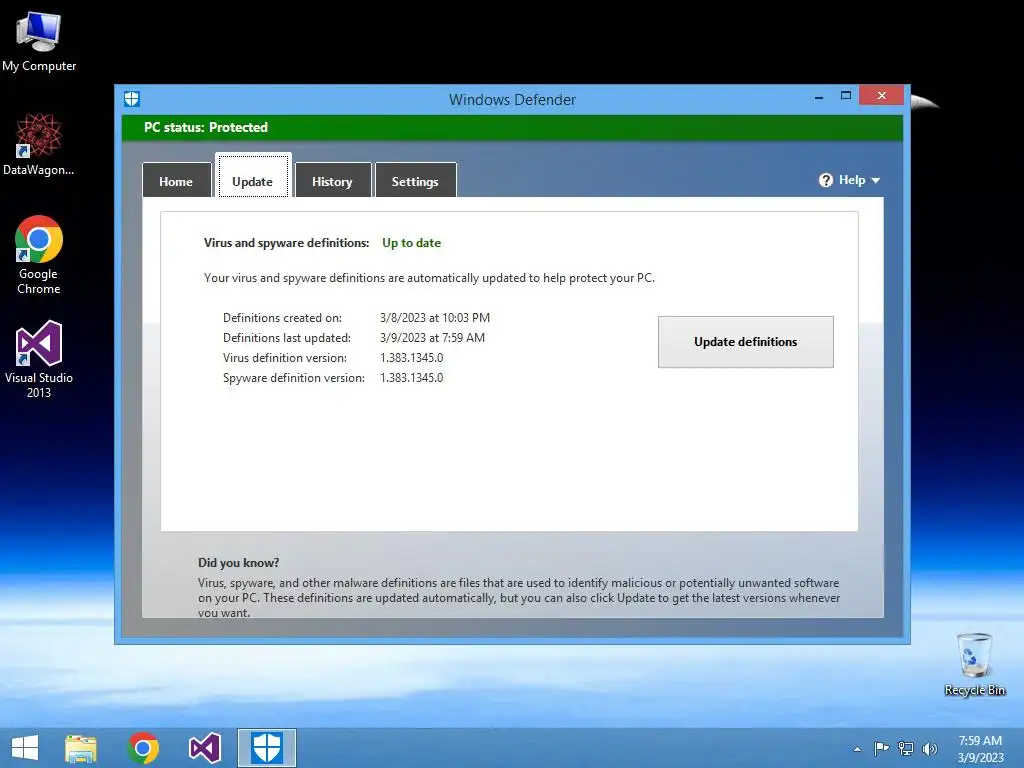Open the DataWagon desktop shortcut
Image resolution: width=1024 pixels, height=768 pixels.
(x=39, y=144)
